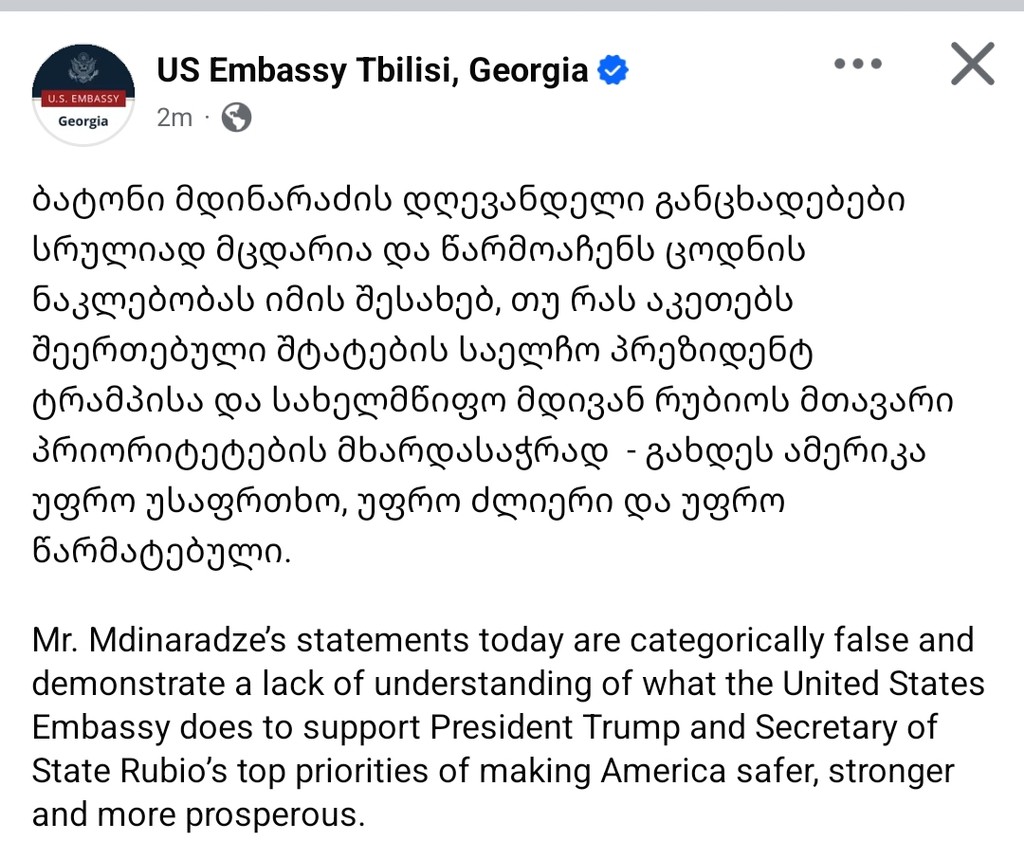Viewport: 1024px width, 854px height.
Task: Click the 2m post timestamp
Action: coord(174,118)
